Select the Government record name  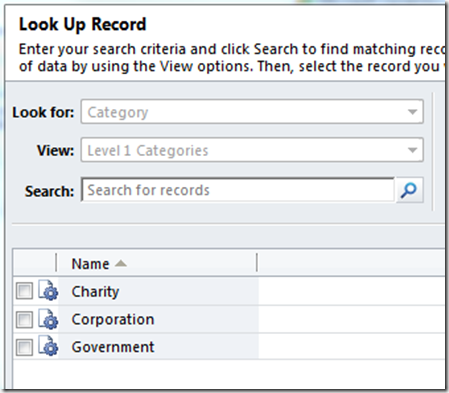click(x=113, y=347)
